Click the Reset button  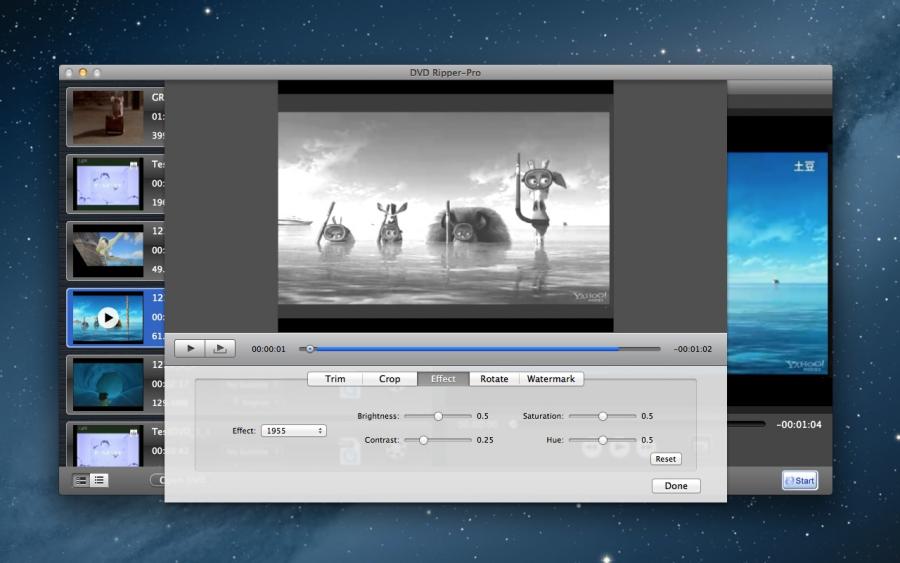666,459
